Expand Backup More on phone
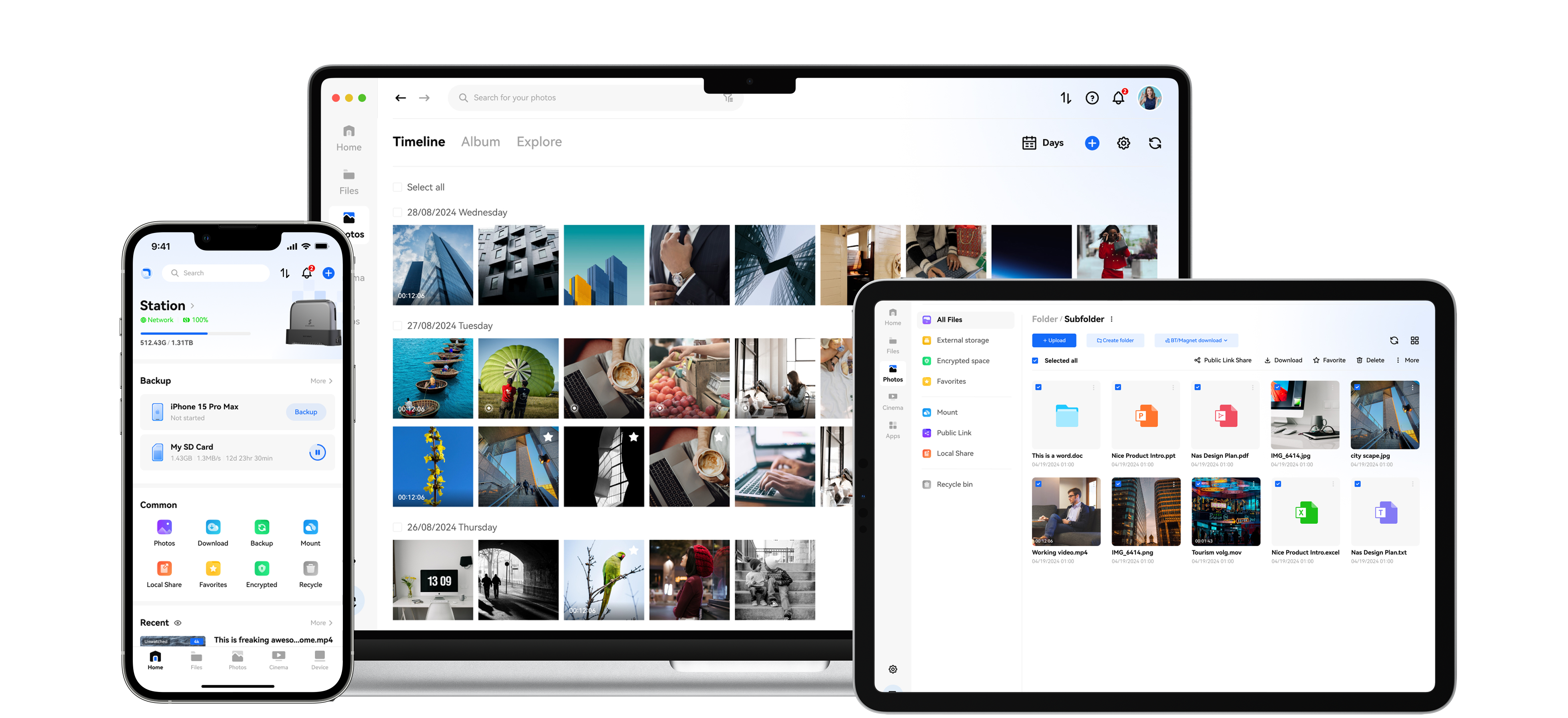This screenshot has width=1568, height=718. click(321, 381)
